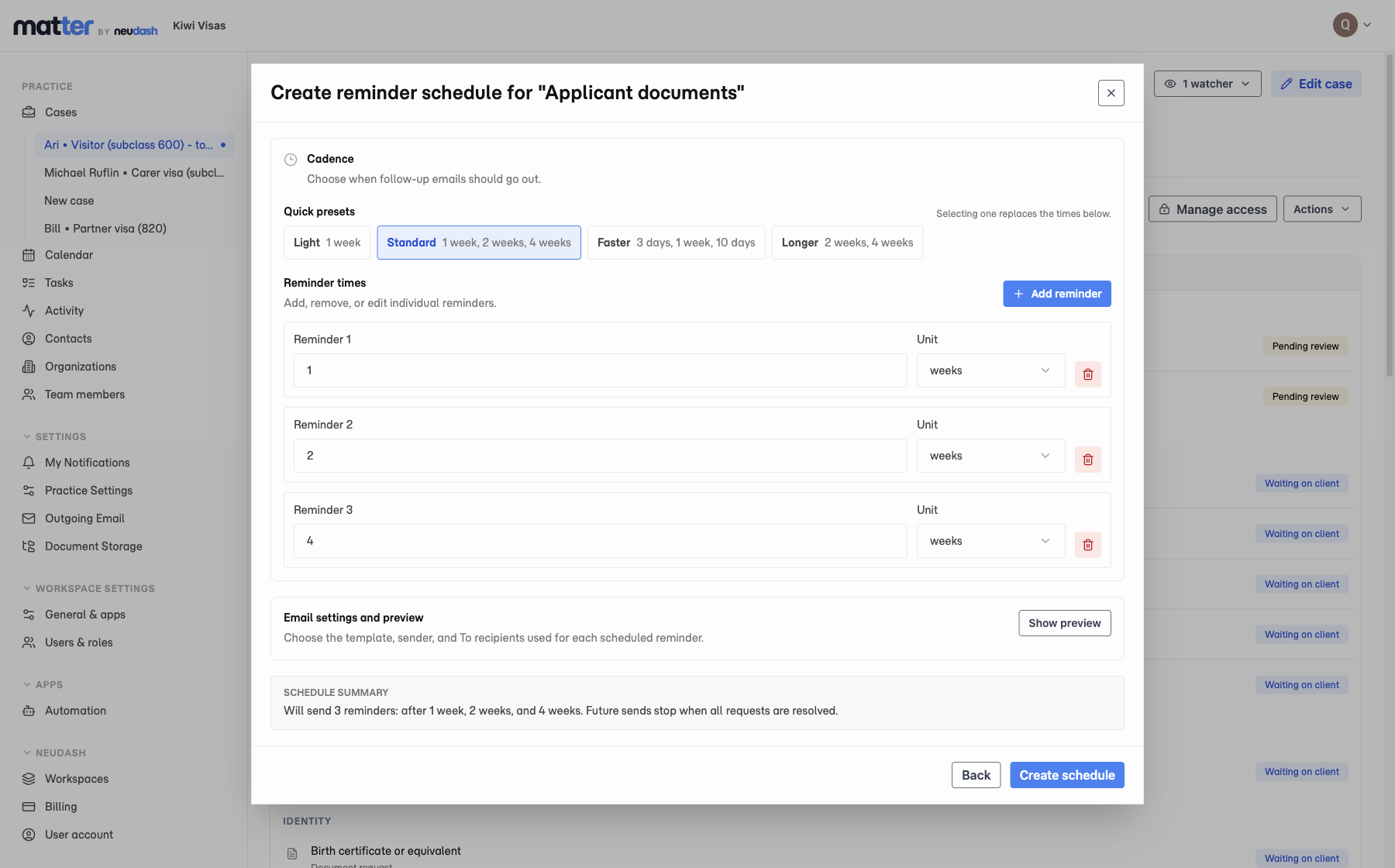1395x868 pixels.
Task: Open Calendar from sidebar icon
Action: click(29, 255)
